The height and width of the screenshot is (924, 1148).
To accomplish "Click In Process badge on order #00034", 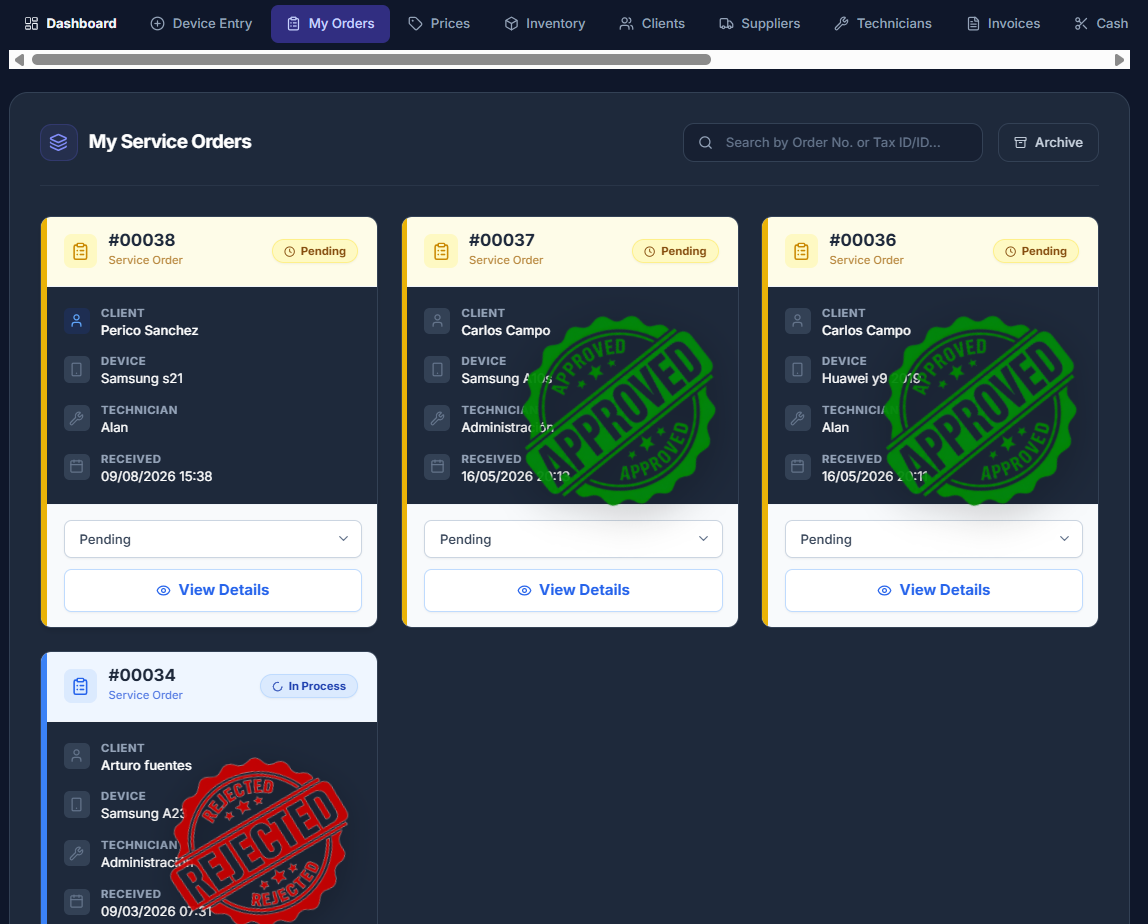I will pos(309,686).
